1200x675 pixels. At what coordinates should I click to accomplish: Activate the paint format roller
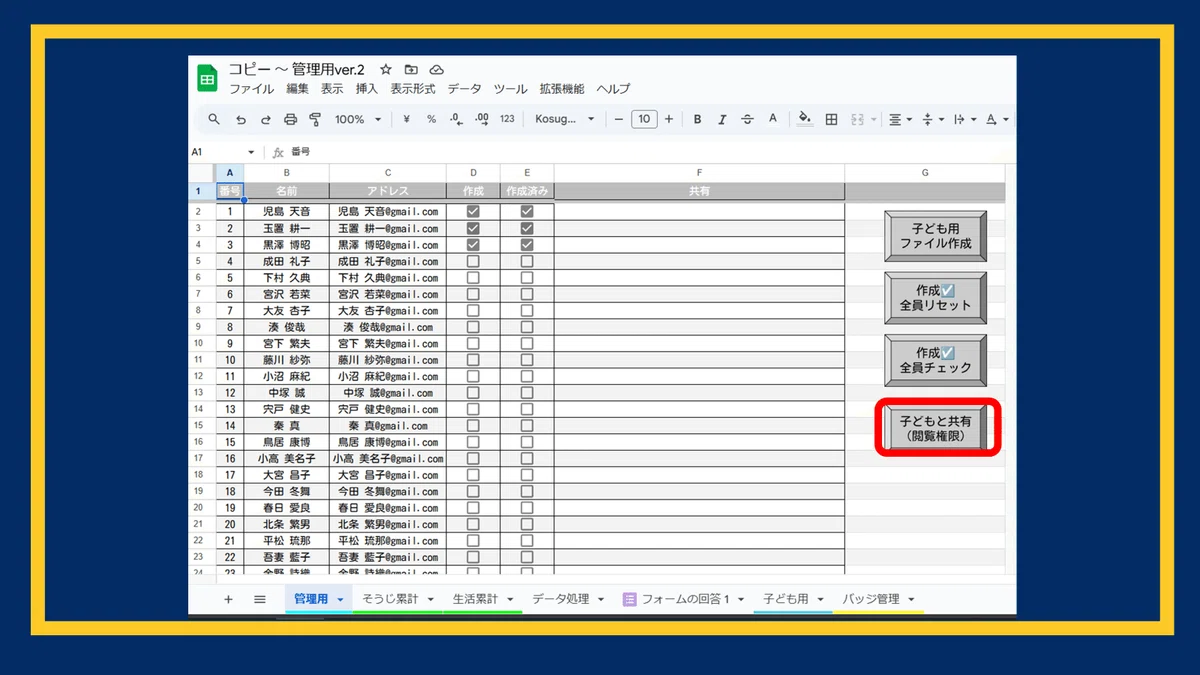315,119
